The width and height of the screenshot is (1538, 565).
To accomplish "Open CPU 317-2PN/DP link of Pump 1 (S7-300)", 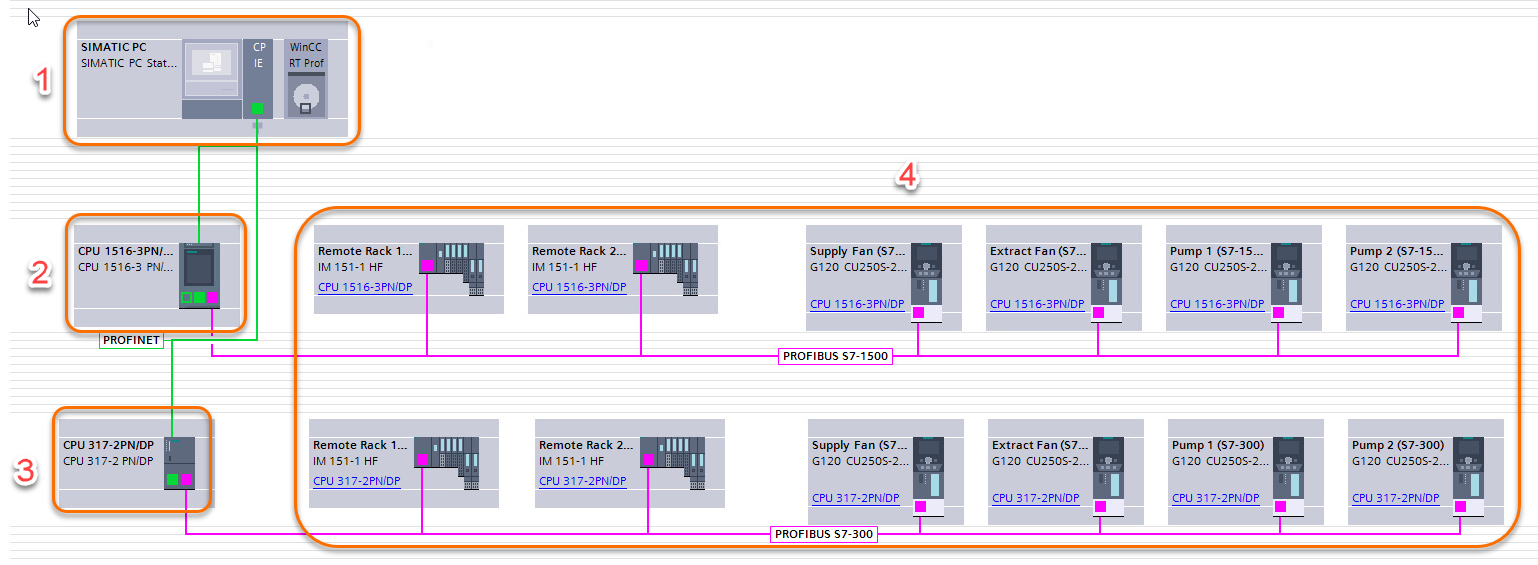I will pos(1216,498).
